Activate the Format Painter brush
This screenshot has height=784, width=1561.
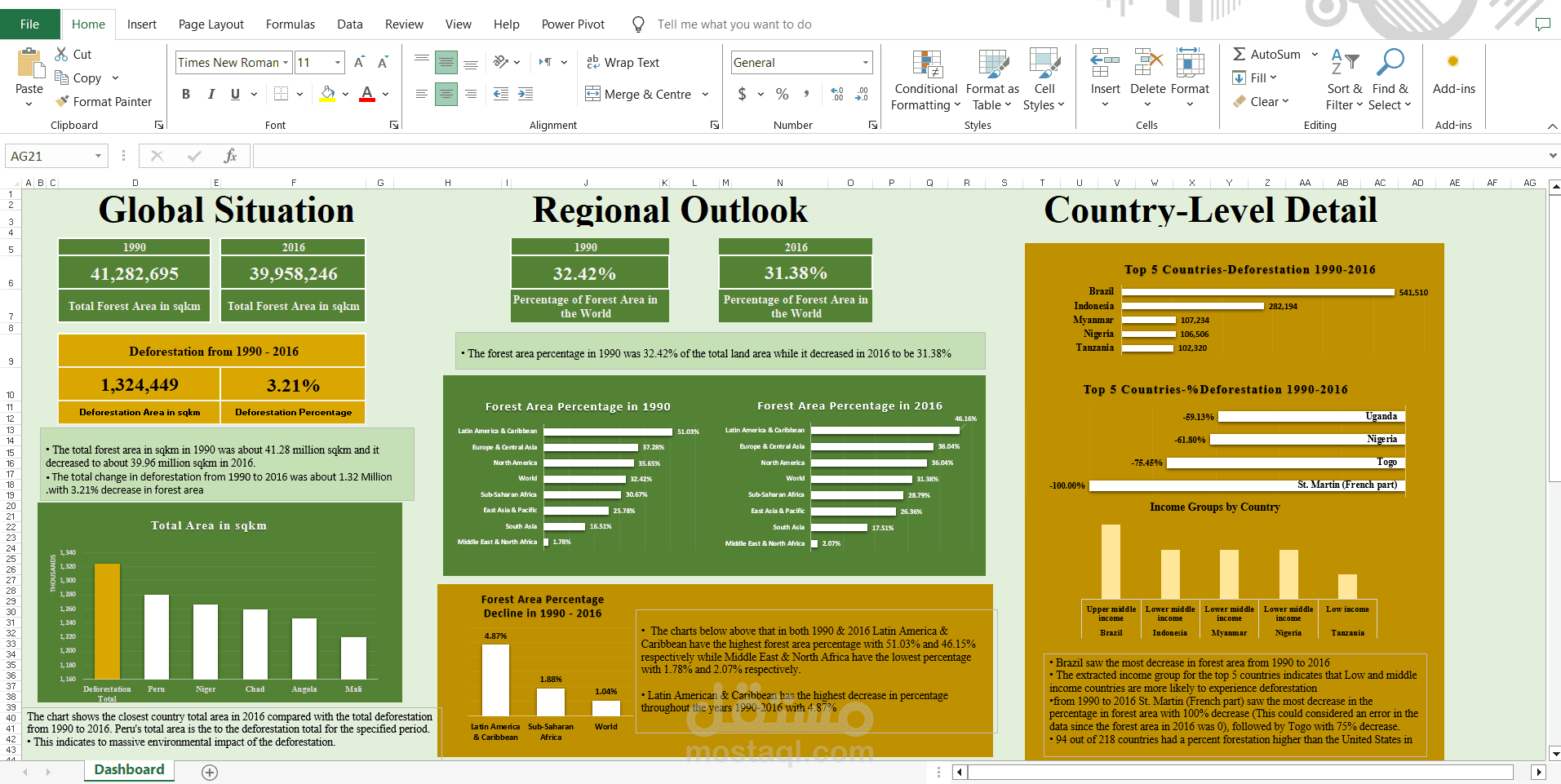tap(61, 101)
